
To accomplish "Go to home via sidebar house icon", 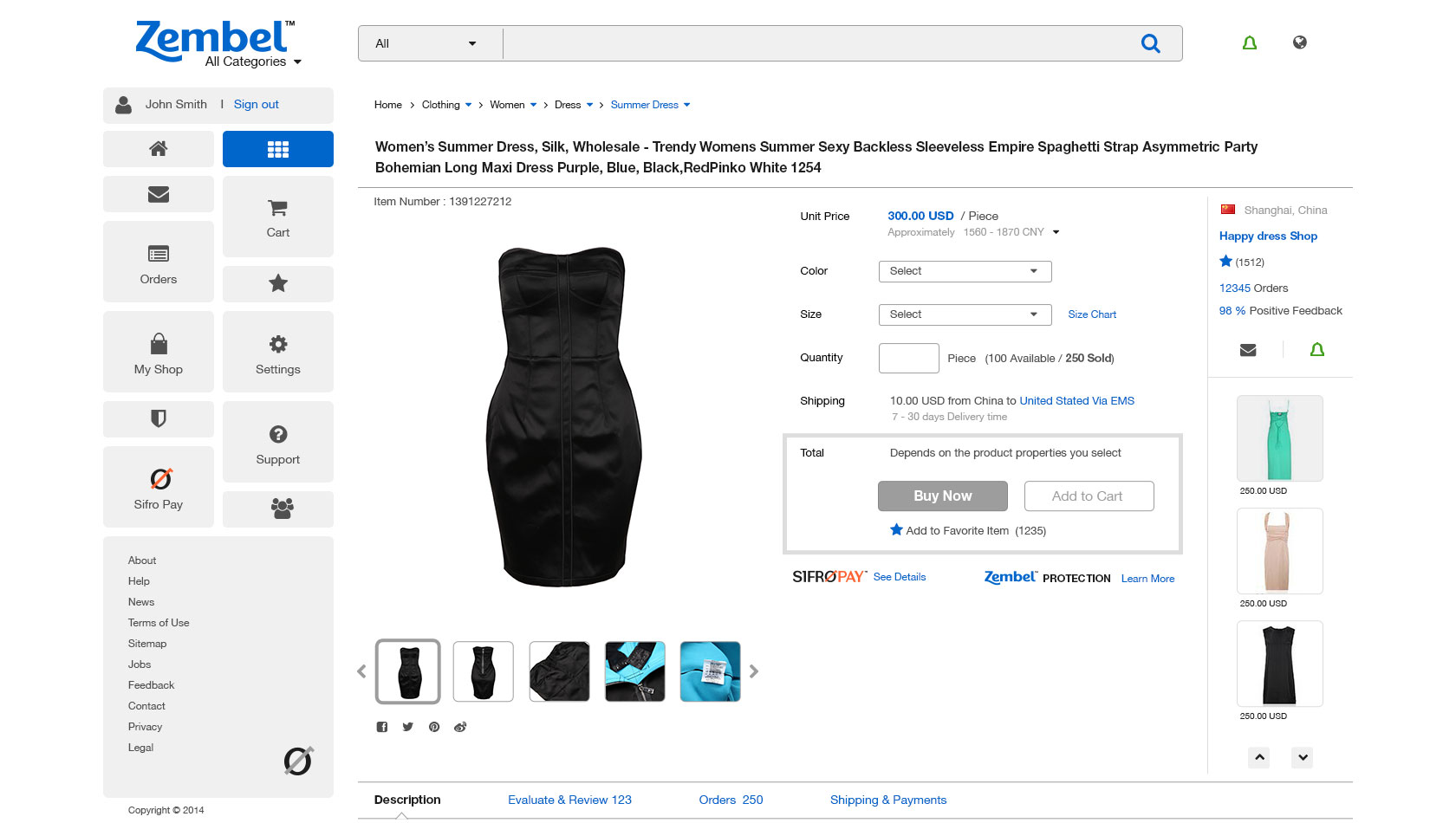I will (x=158, y=149).
